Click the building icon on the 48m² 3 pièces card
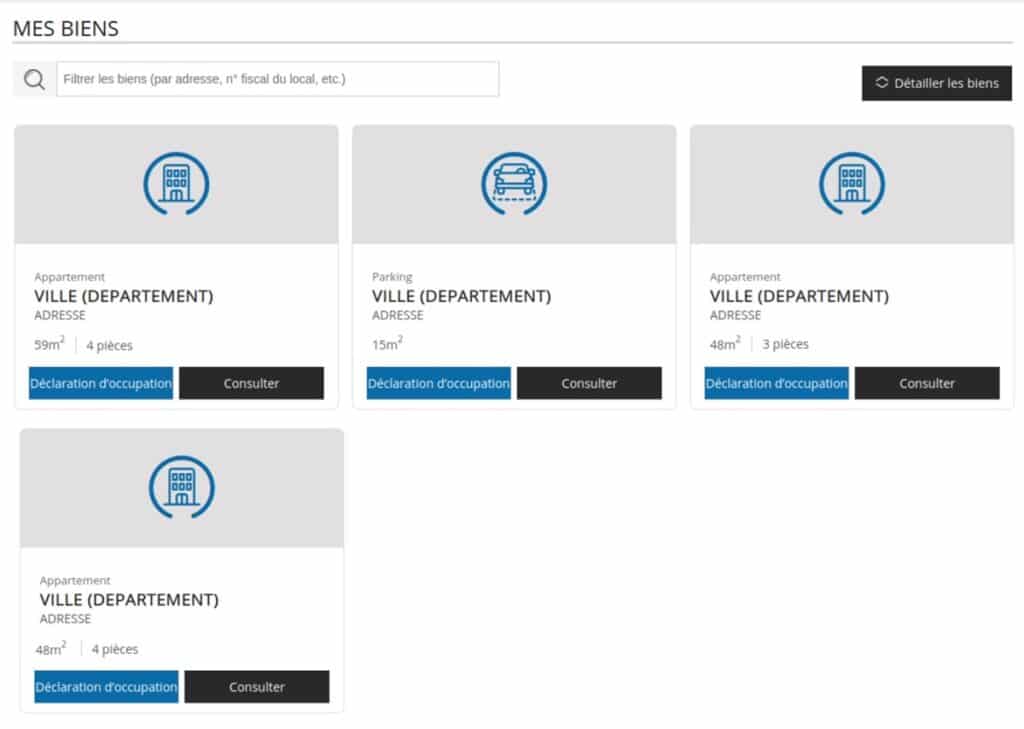This screenshot has width=1024, height=729. pos(852,184)
